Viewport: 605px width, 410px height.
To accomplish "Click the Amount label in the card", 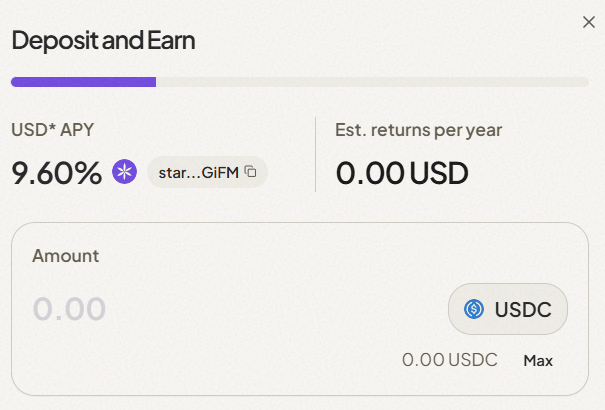I will click(66, 255).
